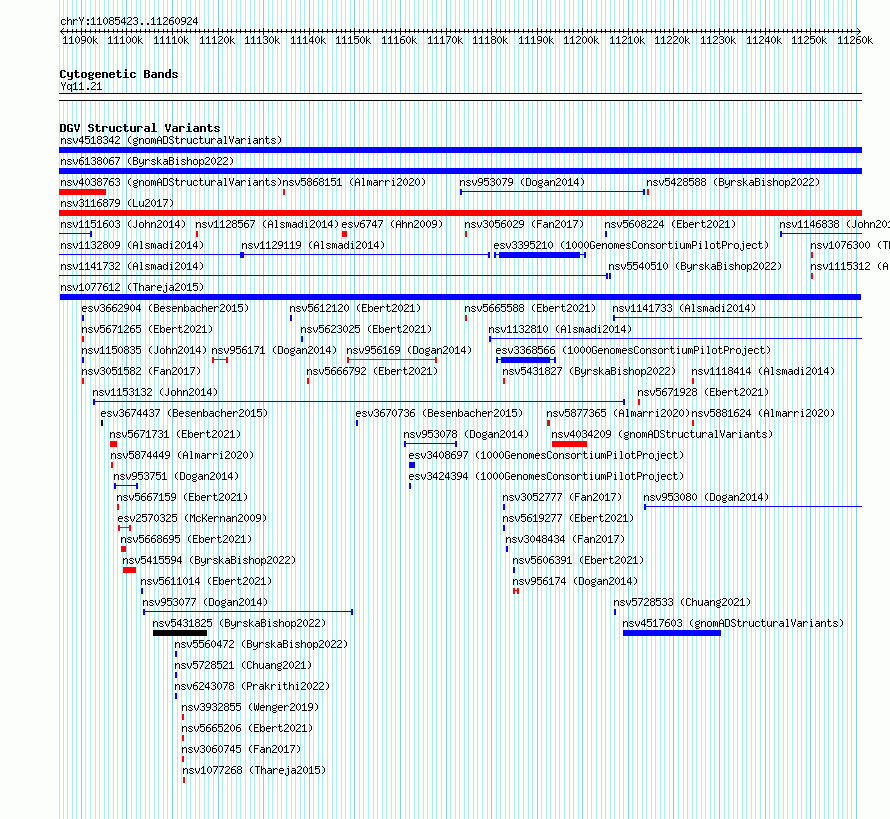Click nsv5415594 (ByrskaBishop2022) label
The height and width of the screenshot is (819, 890).
point(209,560)
